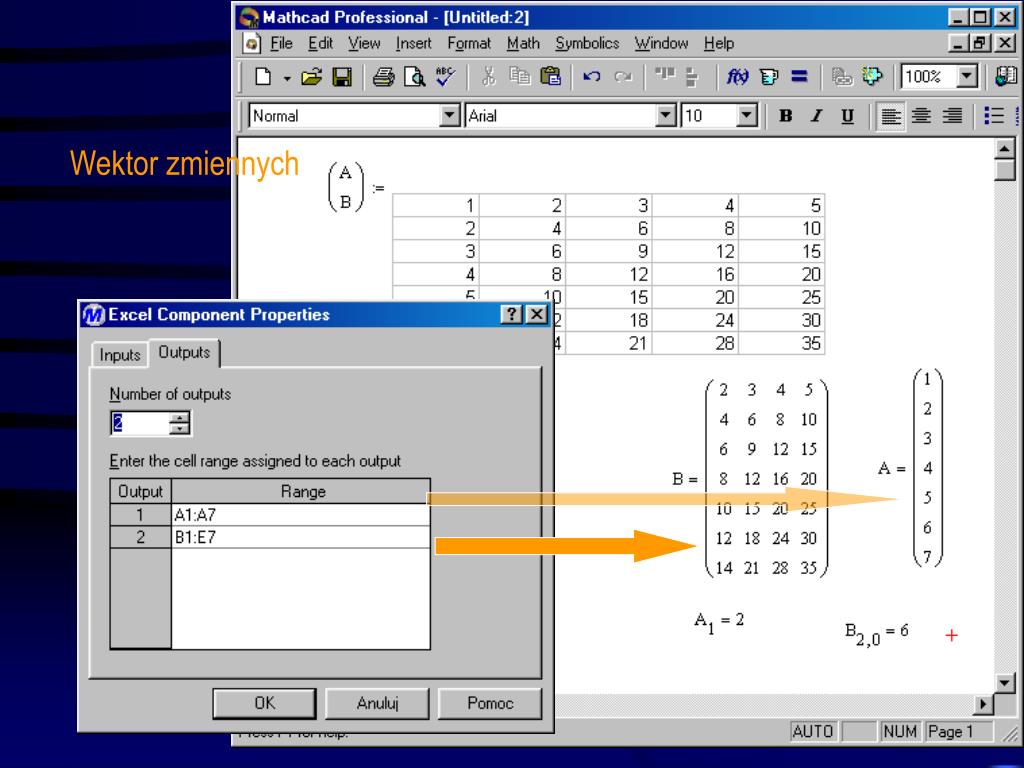The width and height of the screenshot is (1024, 768).
Task: Click the Component Wizard puzzle icon
Action: coord(872,76)
